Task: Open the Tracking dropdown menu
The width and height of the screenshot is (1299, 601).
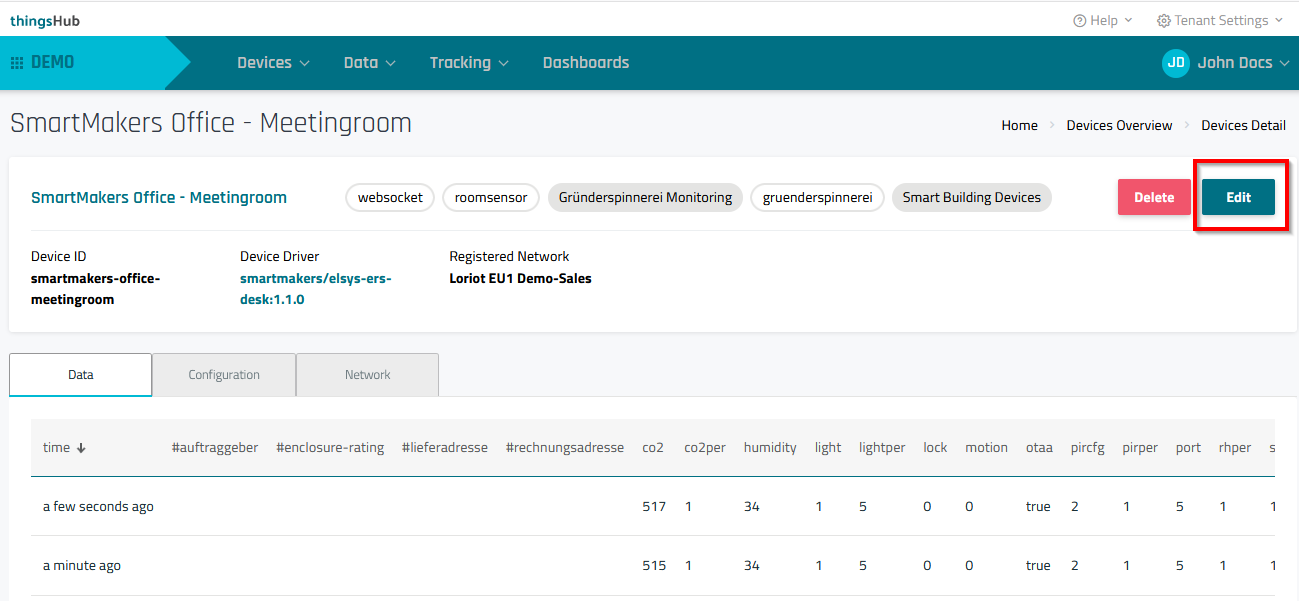Action: point(469,63)
